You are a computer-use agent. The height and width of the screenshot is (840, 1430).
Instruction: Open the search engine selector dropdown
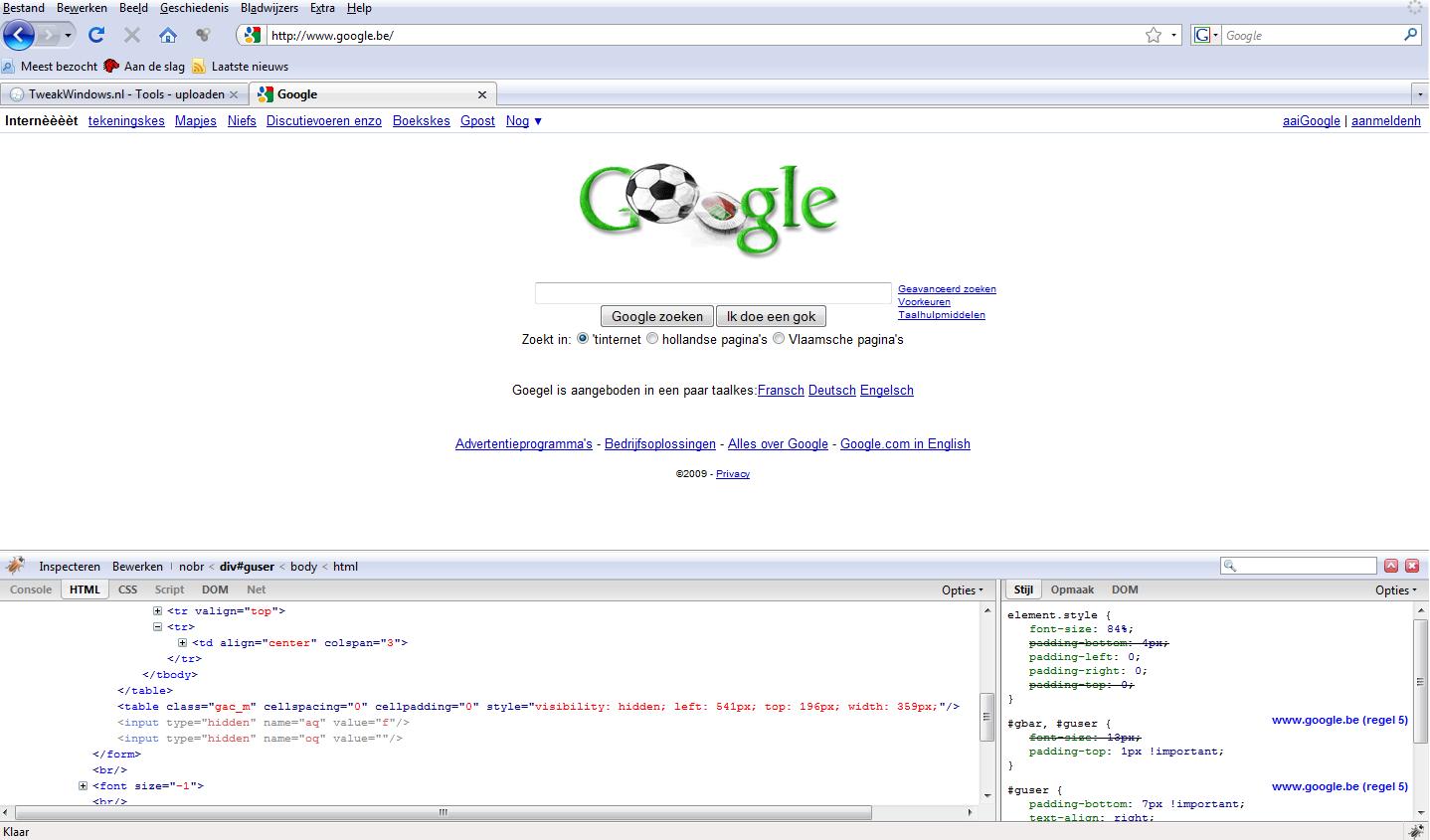tap(1205, 35)
